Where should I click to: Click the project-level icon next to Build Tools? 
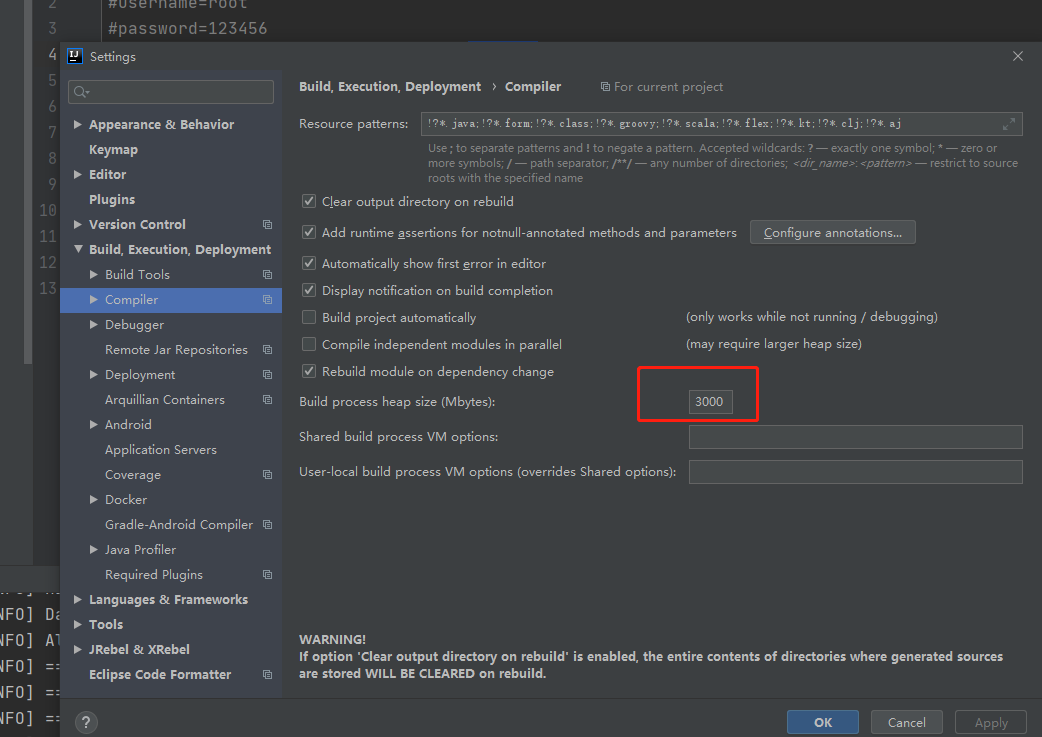(267, 274)
